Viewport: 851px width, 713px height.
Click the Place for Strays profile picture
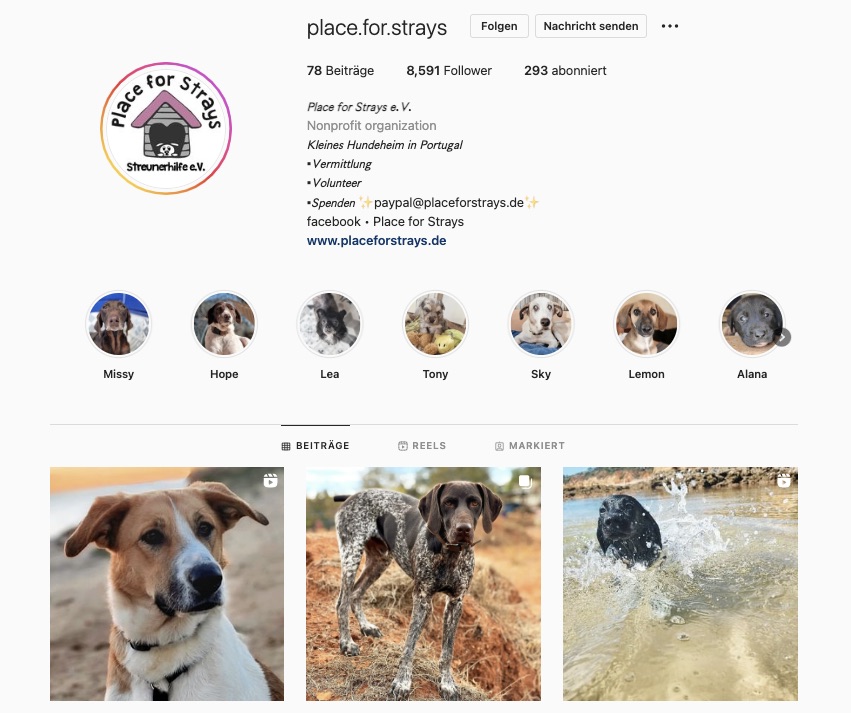[166, 128]
